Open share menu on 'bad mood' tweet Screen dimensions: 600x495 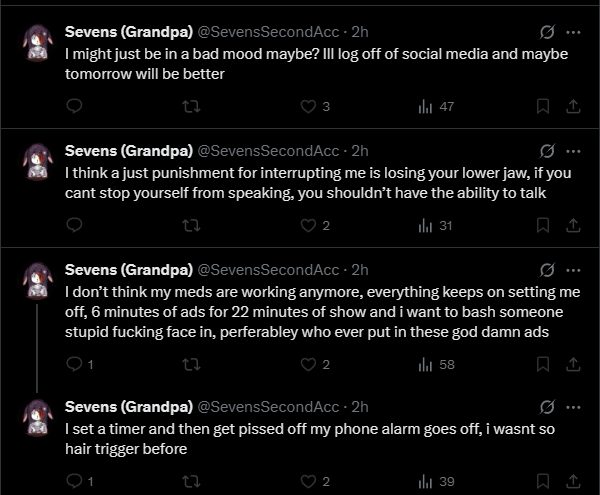(x=573, y=106)
